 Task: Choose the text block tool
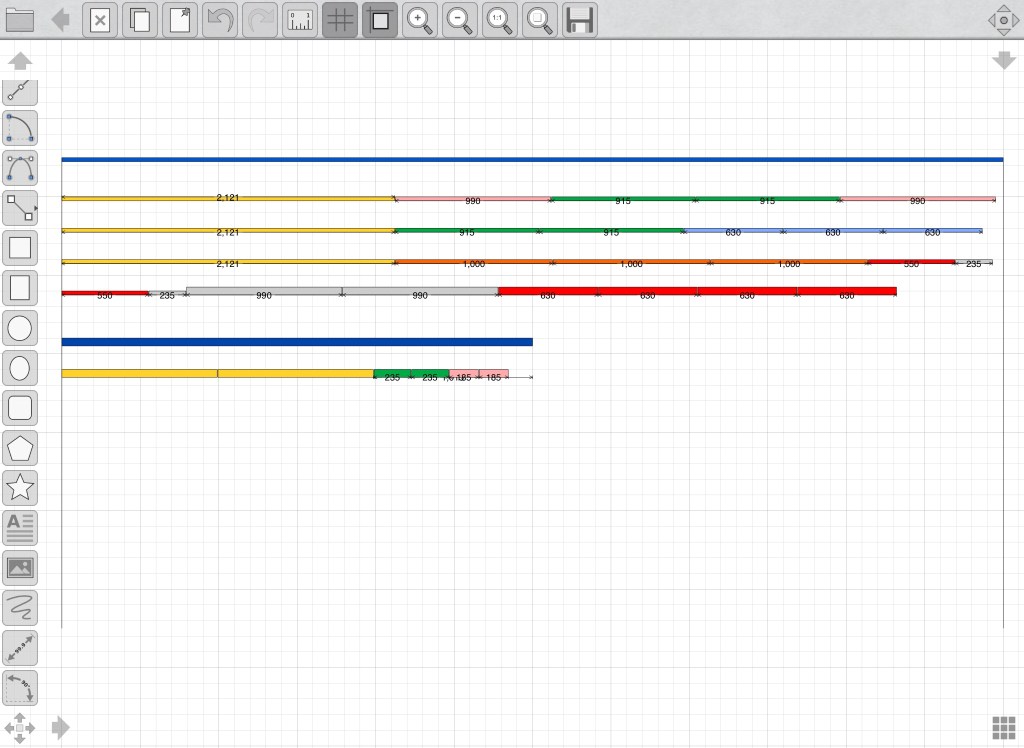pyautogui.click(x=20, y=527)
